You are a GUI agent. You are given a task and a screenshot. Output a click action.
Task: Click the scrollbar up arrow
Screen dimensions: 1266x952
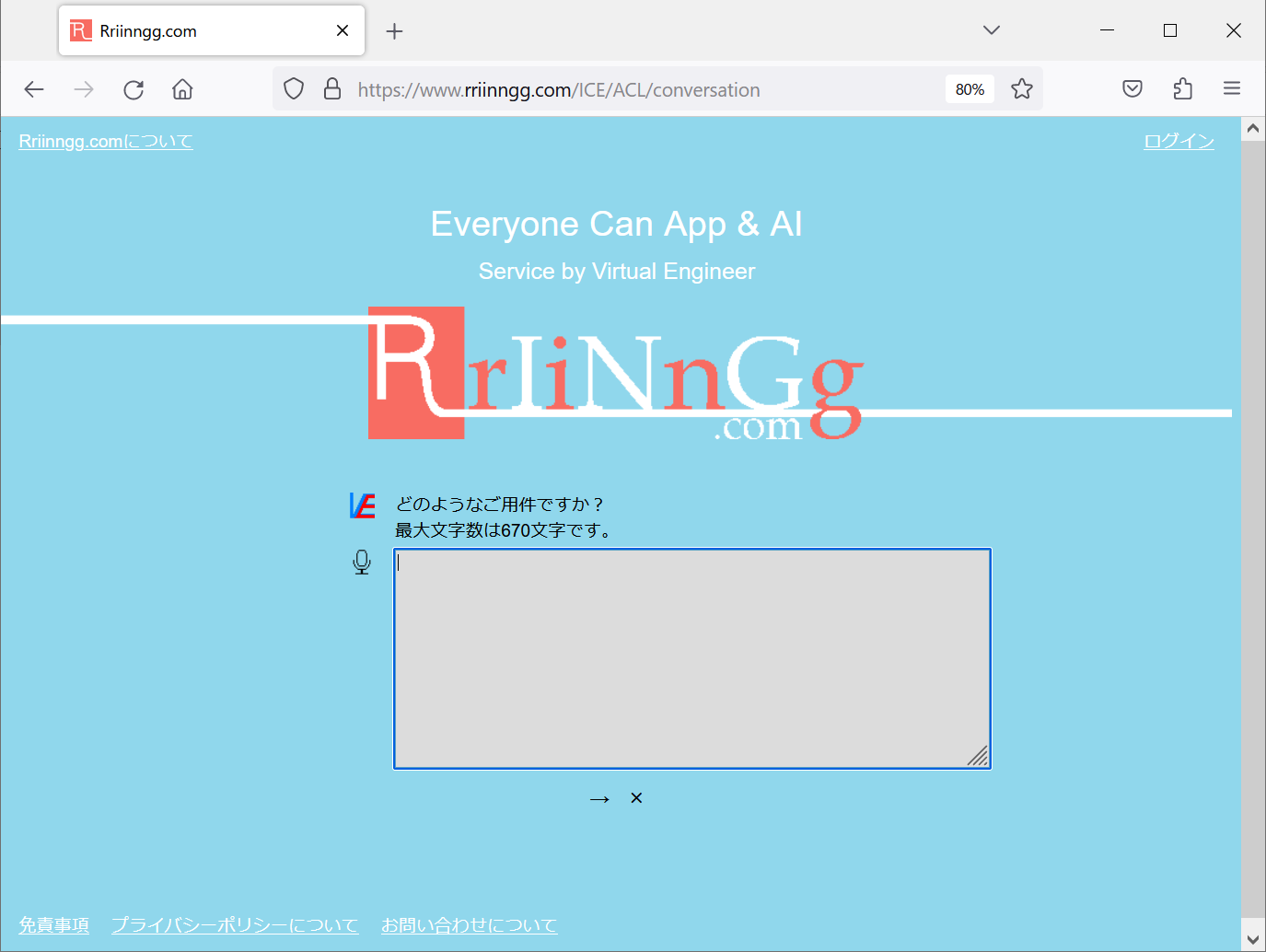[x=1253, y=129]
